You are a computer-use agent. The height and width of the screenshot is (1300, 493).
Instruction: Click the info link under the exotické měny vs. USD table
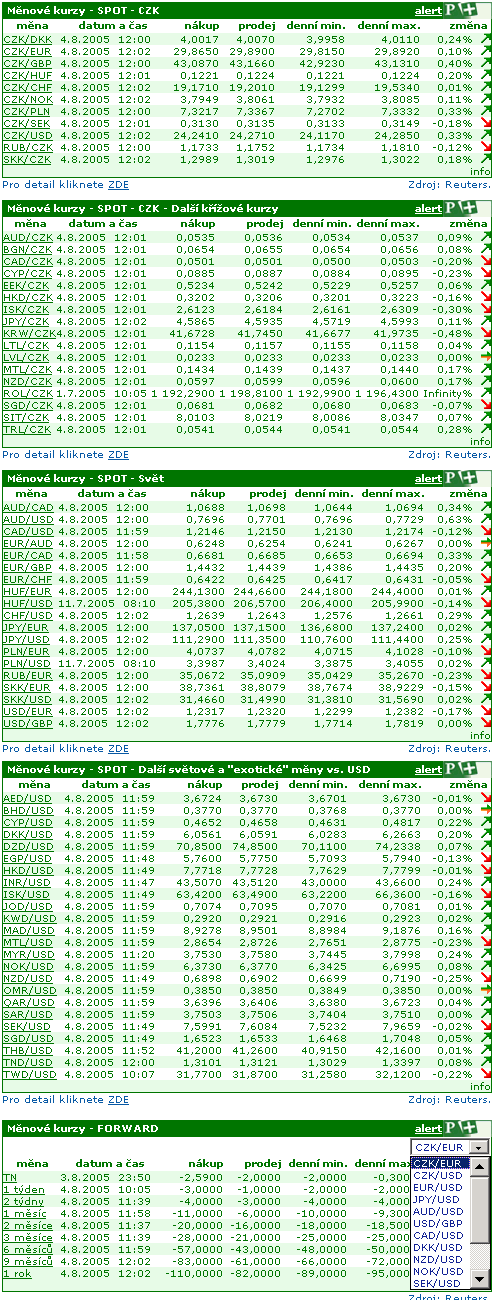pos(480,1086)
